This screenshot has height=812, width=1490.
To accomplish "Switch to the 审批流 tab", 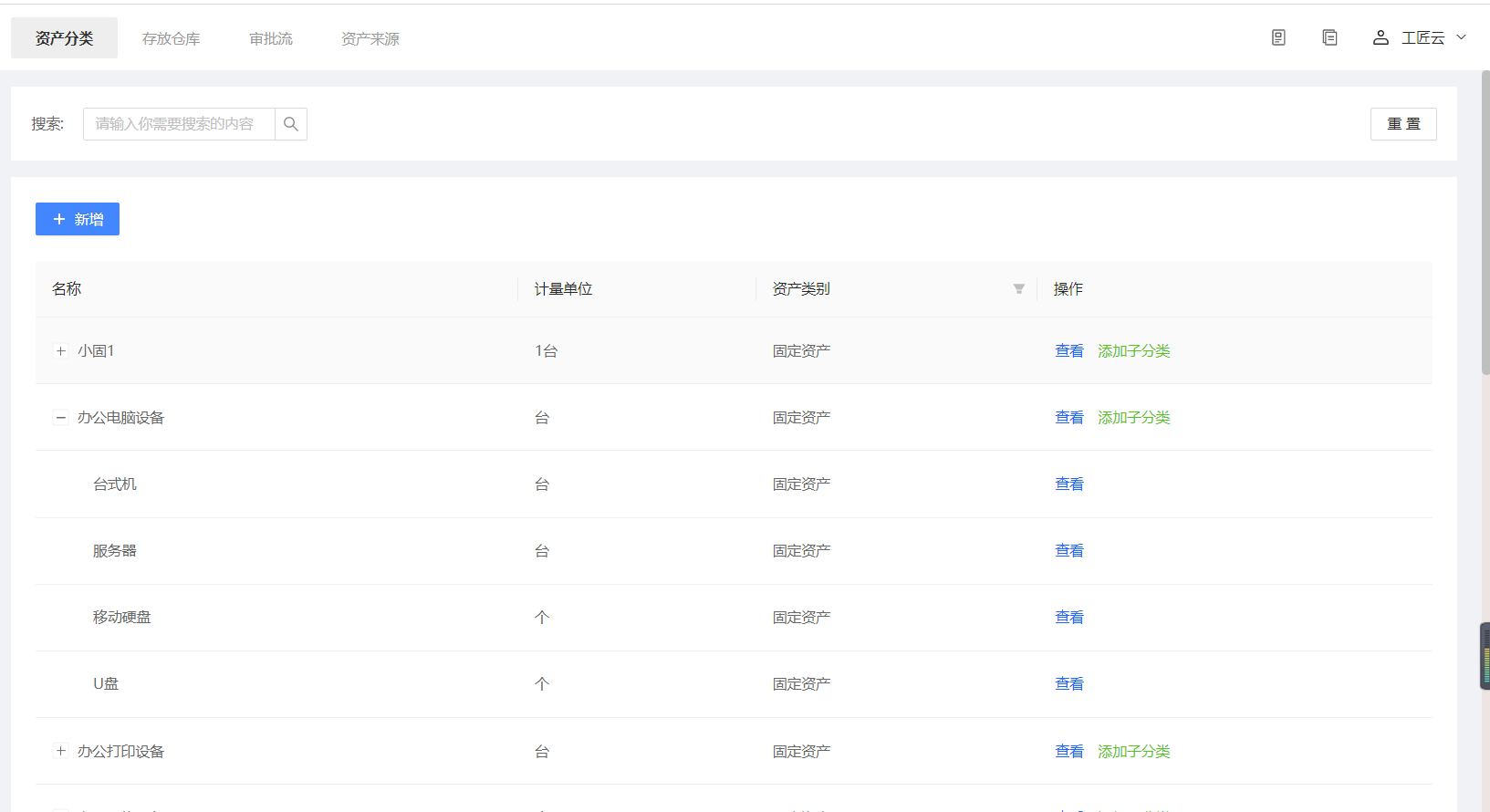I will tap(271, 38).
